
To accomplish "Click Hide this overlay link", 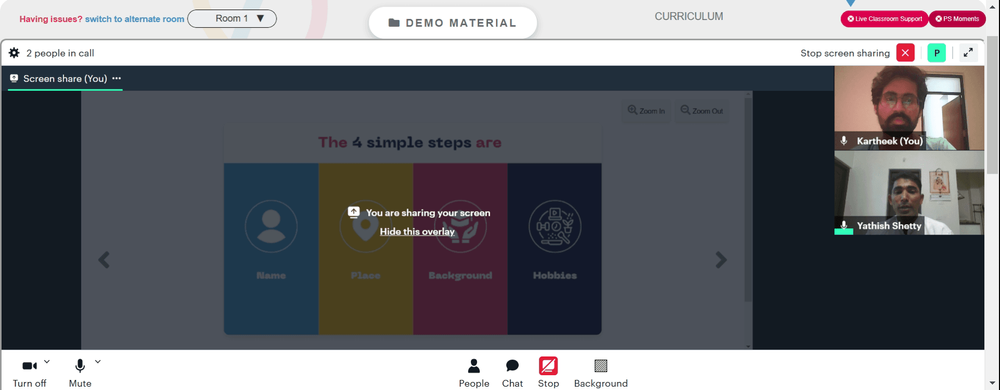I will coord(417,231).
